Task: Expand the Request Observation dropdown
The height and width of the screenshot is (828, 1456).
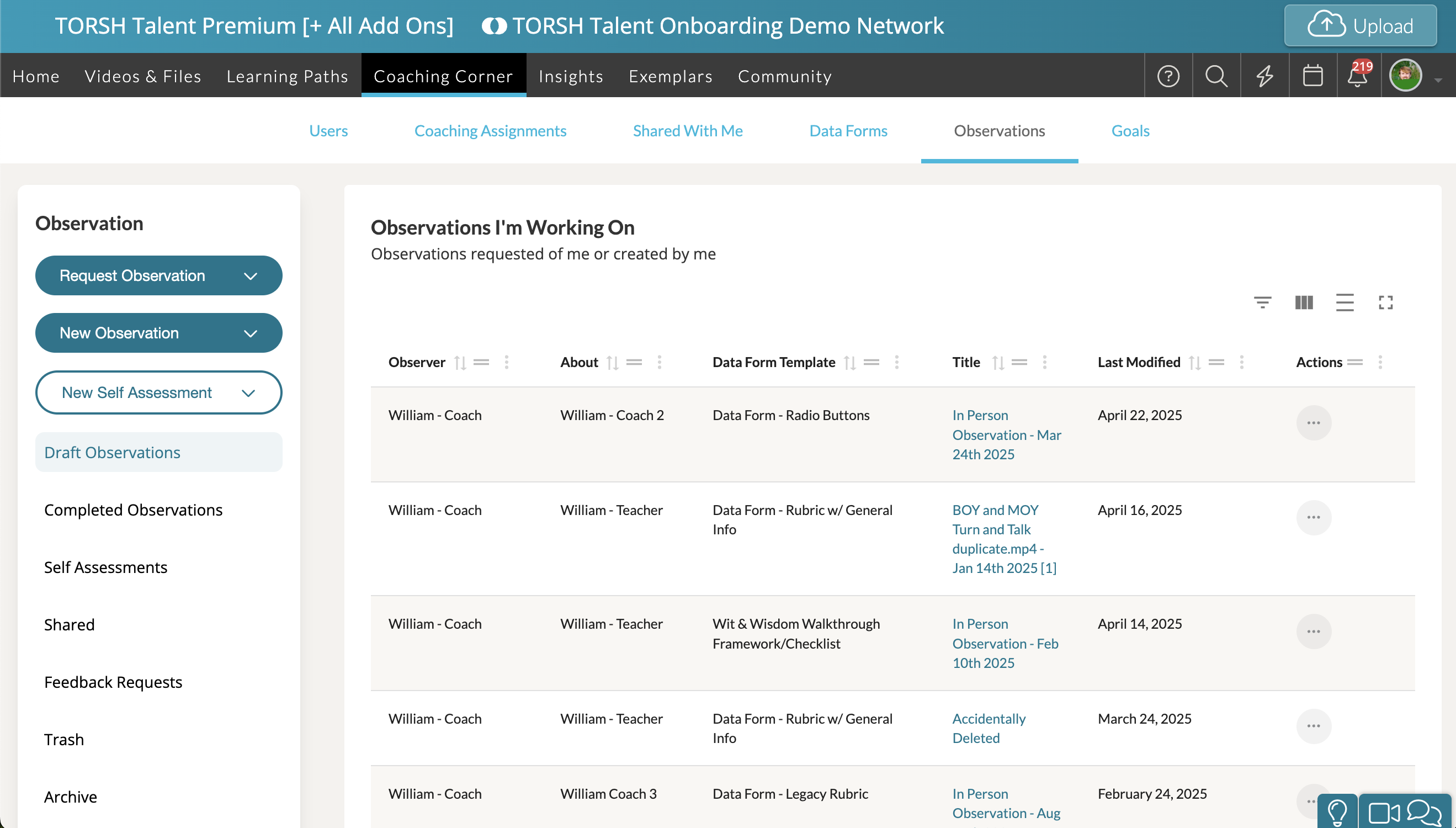Action: [x=158, y=275]
